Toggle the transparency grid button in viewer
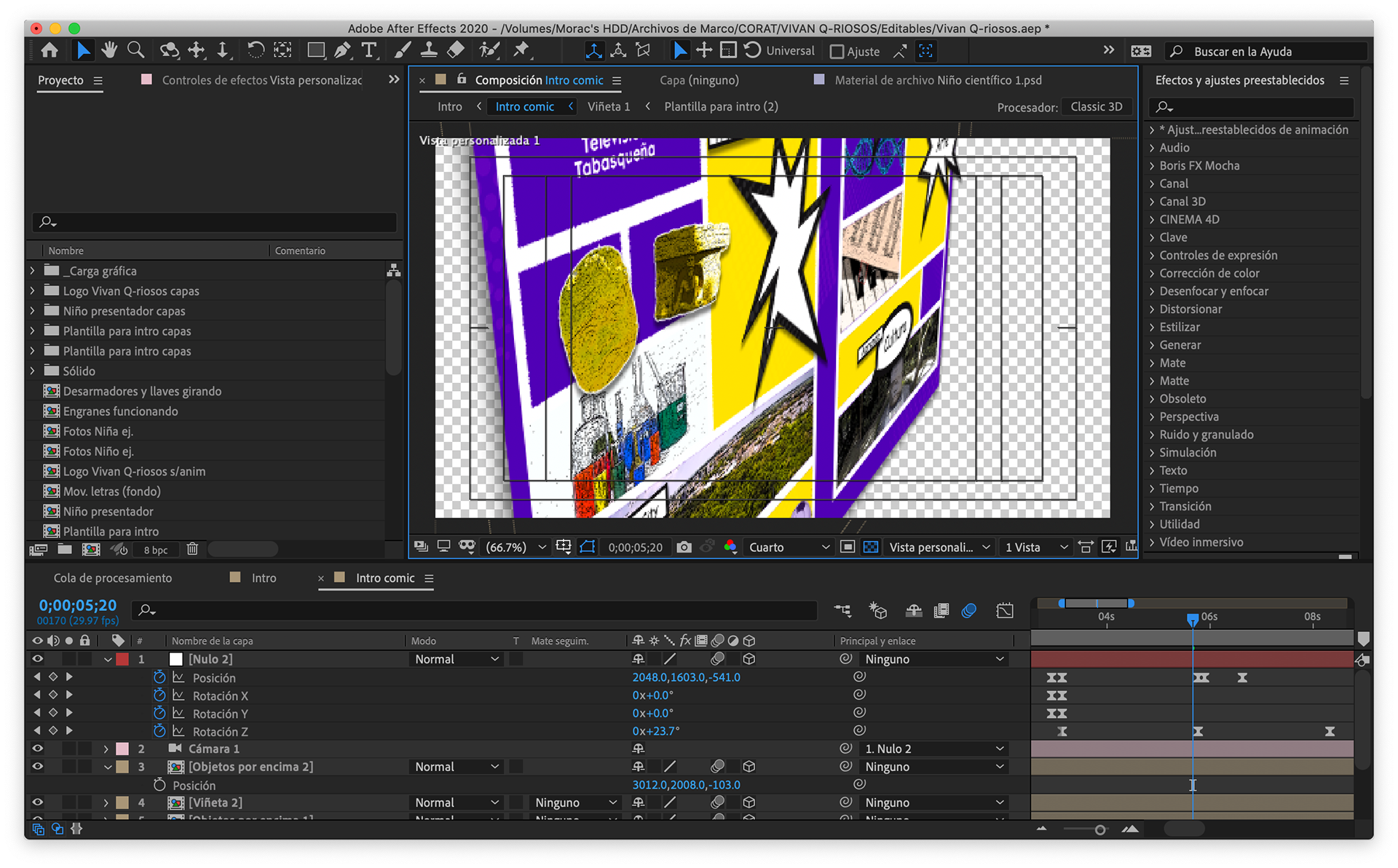Viewport: 1398px width, 868px height. (871, 547)
